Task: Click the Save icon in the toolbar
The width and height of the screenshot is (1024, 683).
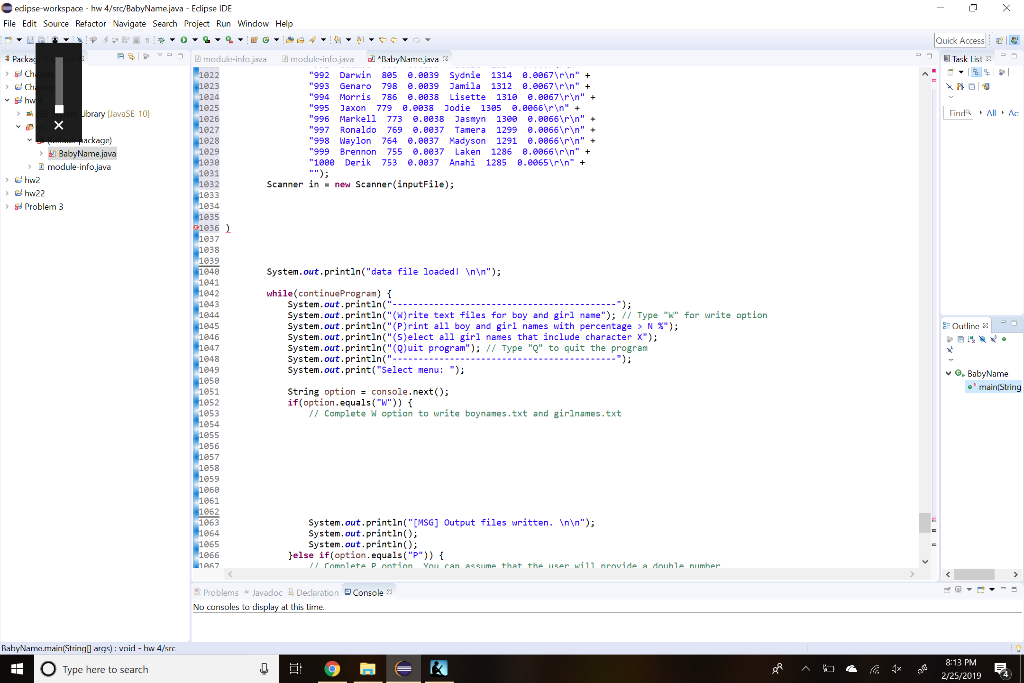Action: (29, 40)
